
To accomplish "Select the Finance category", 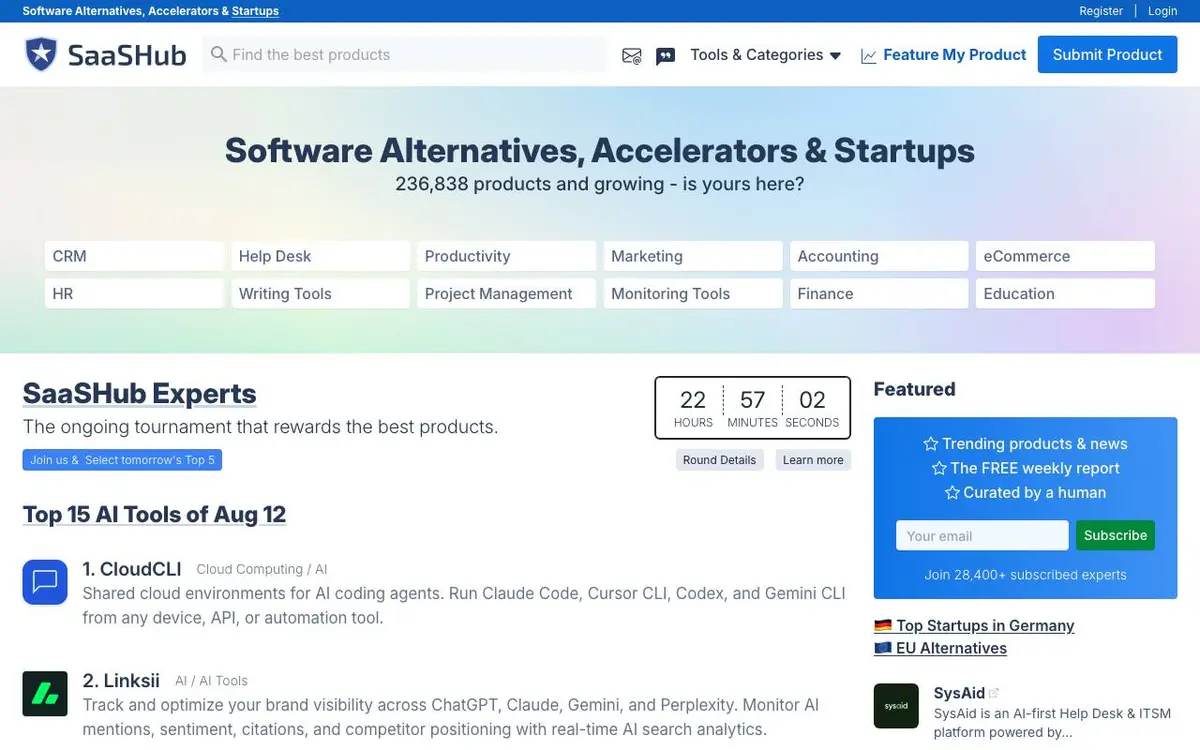I will tap(879, 294).
